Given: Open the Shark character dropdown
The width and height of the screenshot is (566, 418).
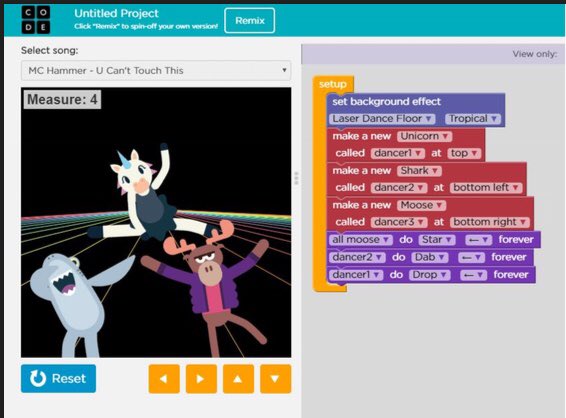Looking at the screenshot, I should point(419,170).
